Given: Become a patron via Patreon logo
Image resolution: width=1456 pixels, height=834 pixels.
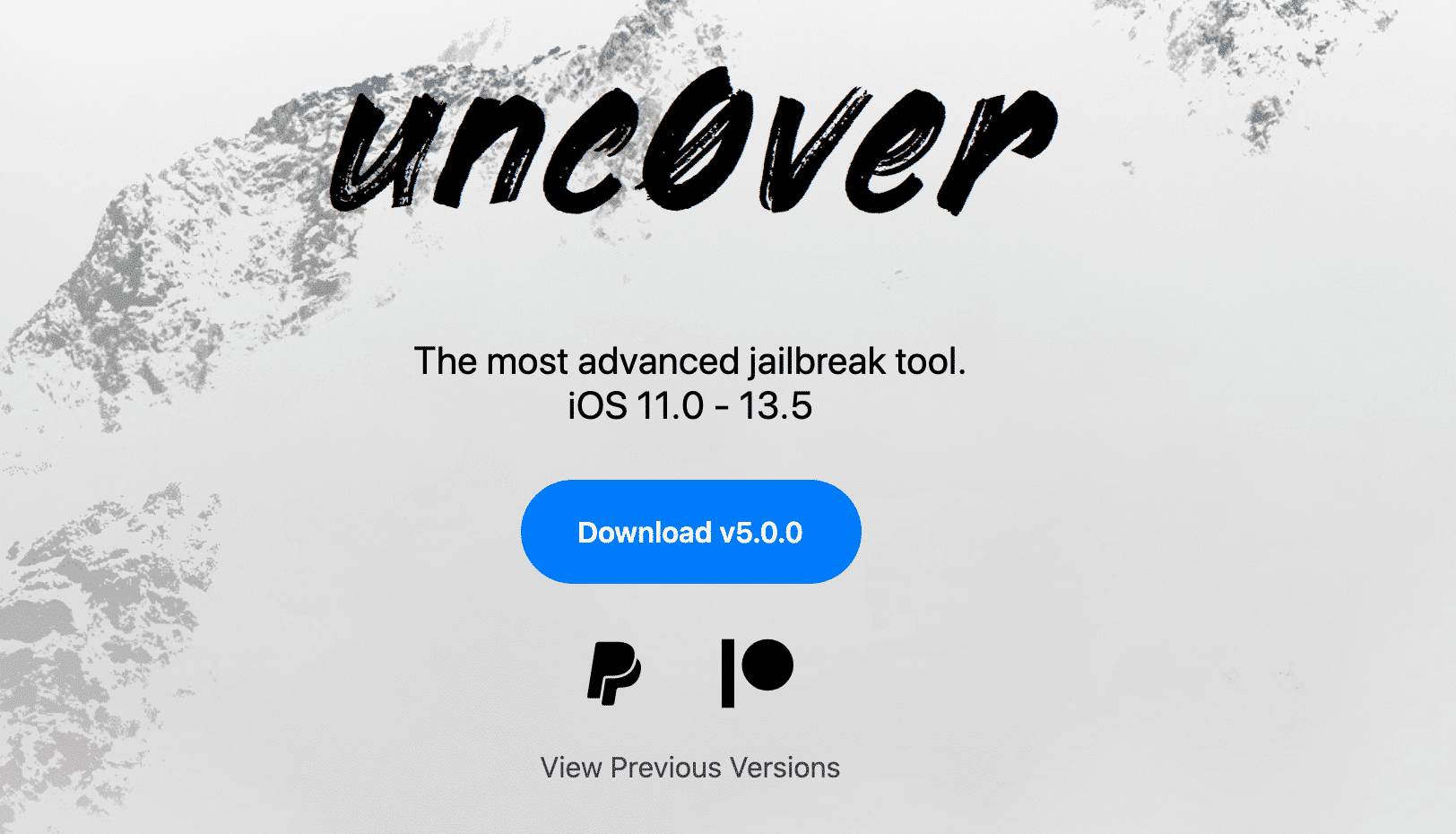Looking at the screenshot, I should click(758, 673).
